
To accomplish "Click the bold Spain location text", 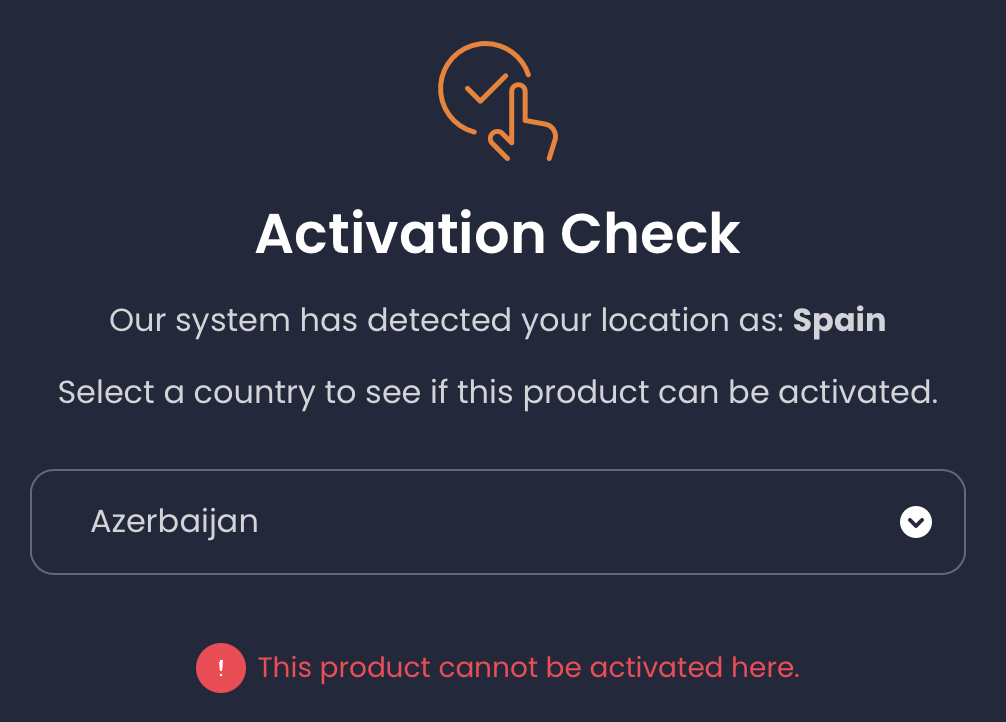I will click(839, 321).
